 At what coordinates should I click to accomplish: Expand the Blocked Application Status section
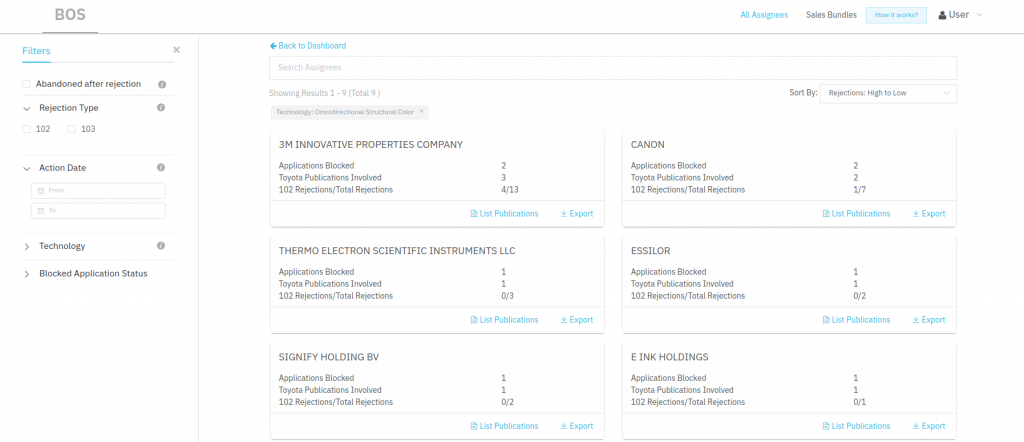pos(27,274)
